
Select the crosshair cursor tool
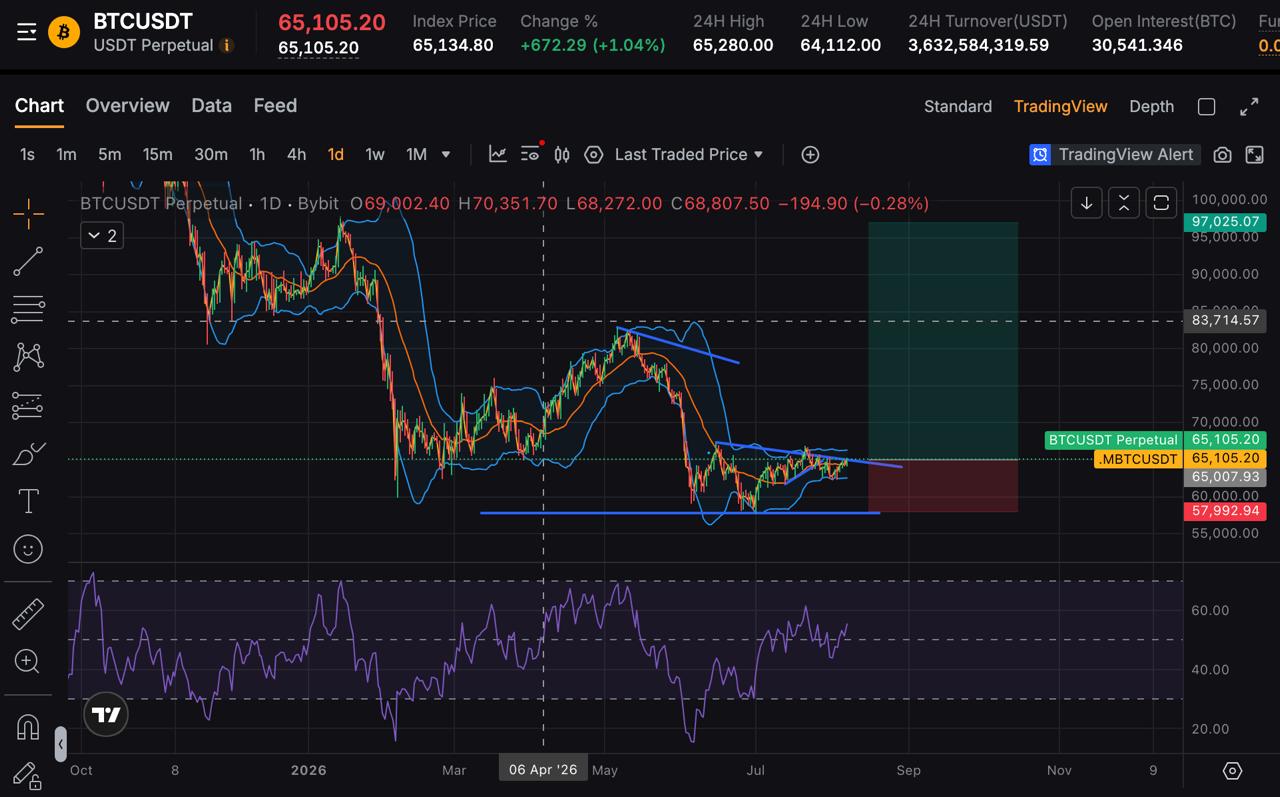coord(28,213)
